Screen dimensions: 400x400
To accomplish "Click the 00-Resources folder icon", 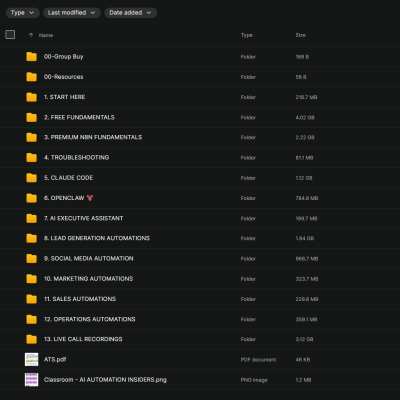I will [x=31, y=77].
